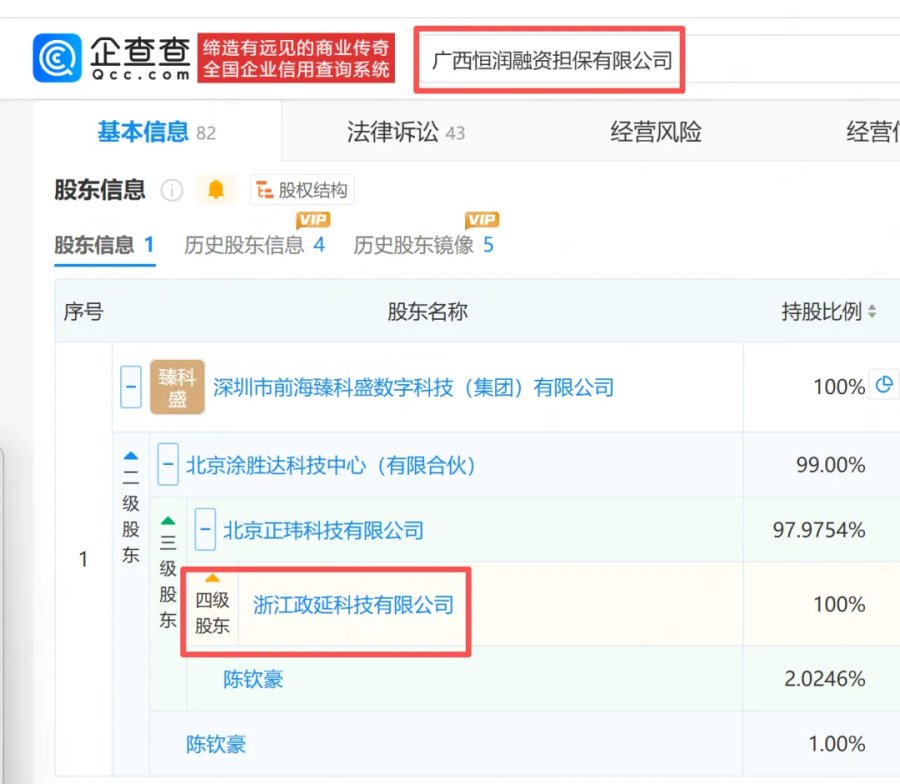The height and width of the screenshot is (784, 900).
Task: Open 陈钦豪 link with 1.00% share
Action: [x=216, y=744]
